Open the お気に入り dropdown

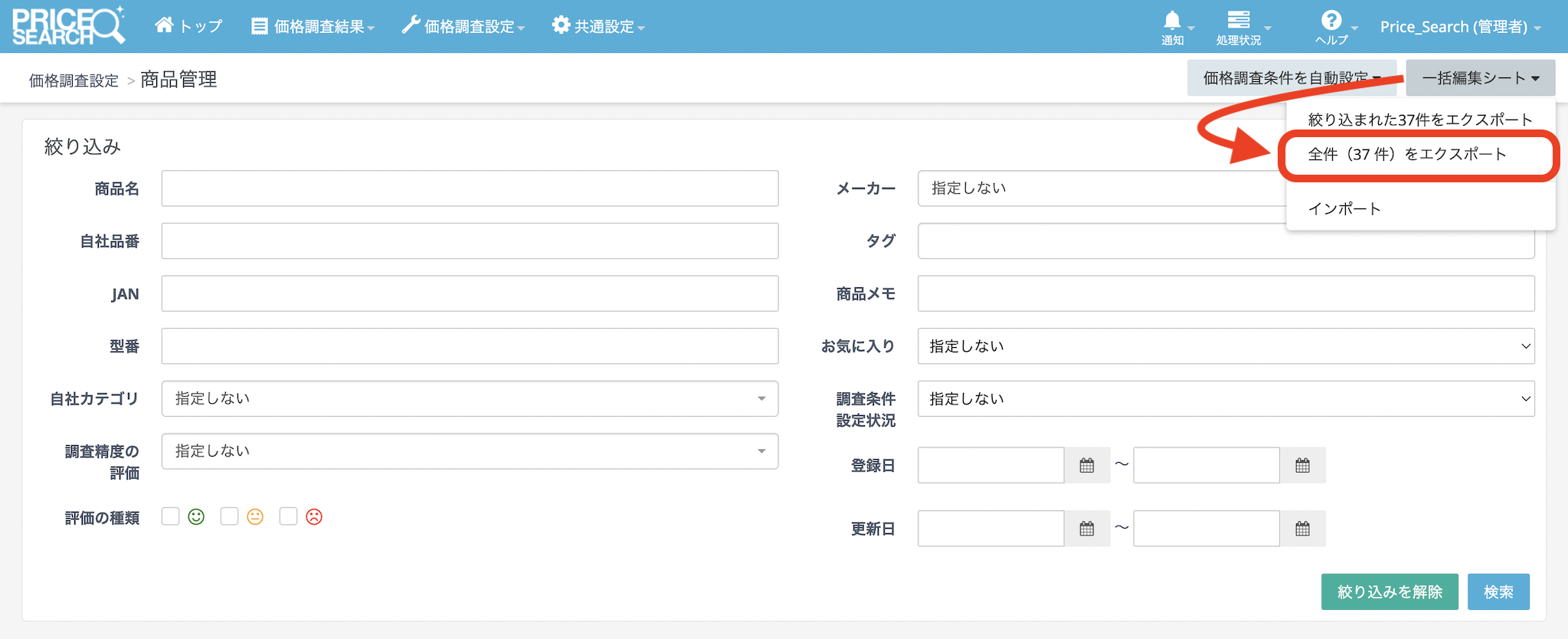[1226, 346]
